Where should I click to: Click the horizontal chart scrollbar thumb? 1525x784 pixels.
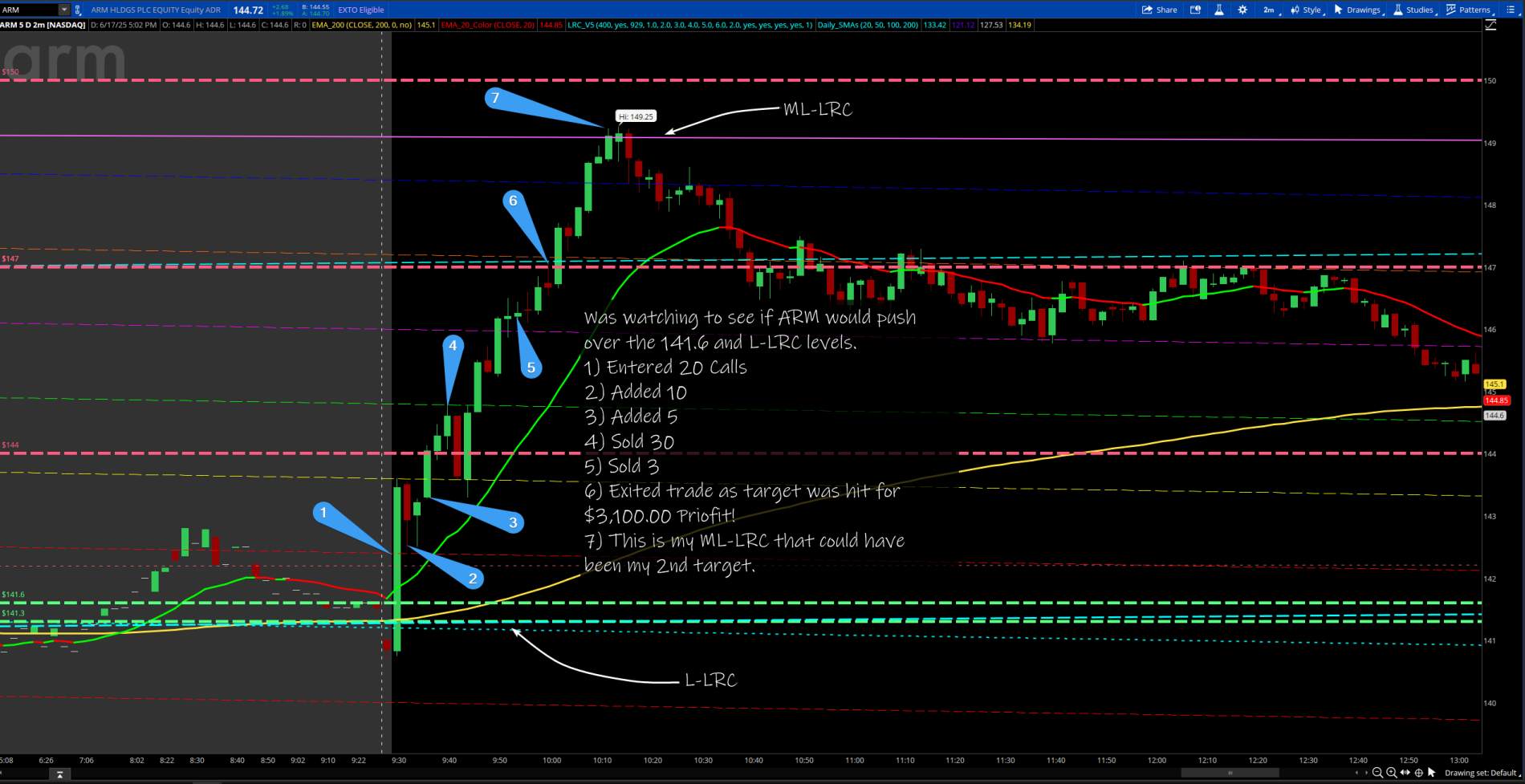tap(1230, 773)
